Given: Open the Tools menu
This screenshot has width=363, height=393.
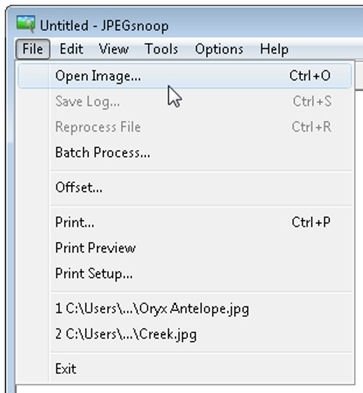Looking at the screenshot, I should coord(161,49).
